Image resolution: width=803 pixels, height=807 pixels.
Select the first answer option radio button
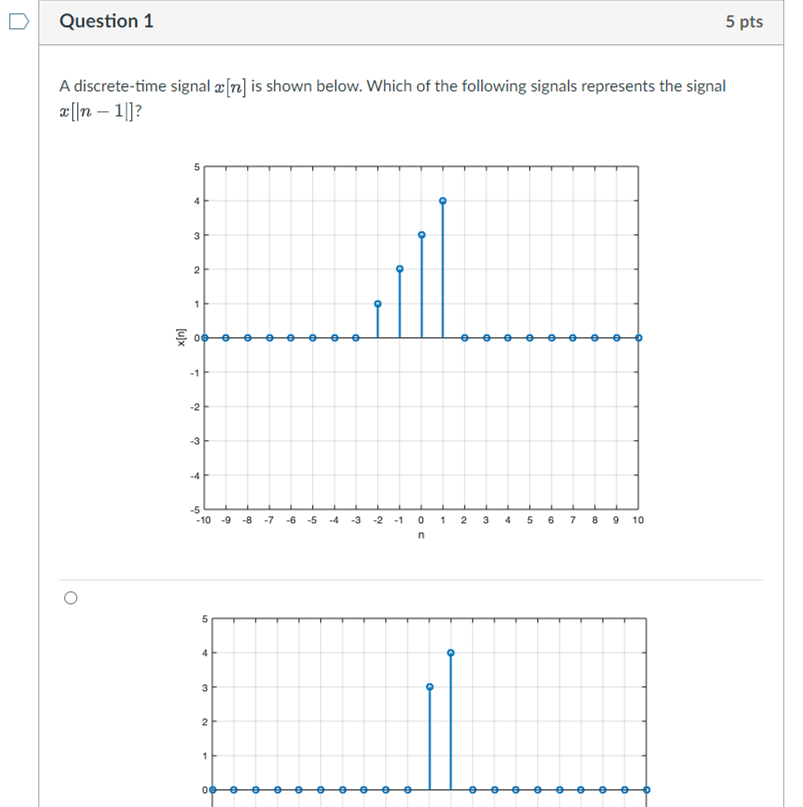tap(70, 597)
